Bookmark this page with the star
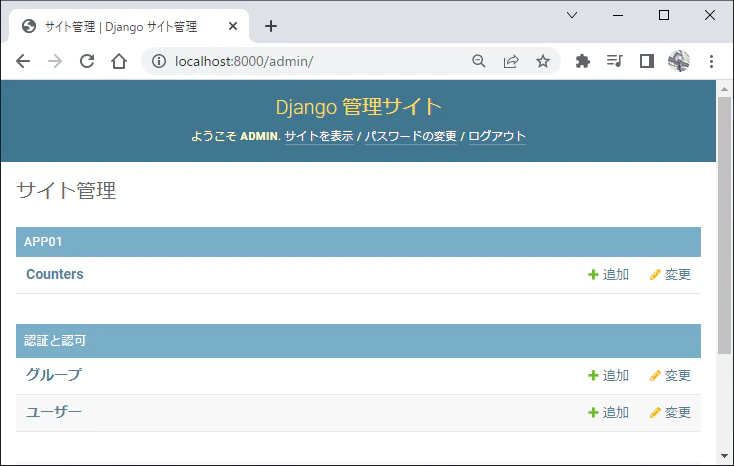This screenshot has width=734, height=466. click(543, 61)
